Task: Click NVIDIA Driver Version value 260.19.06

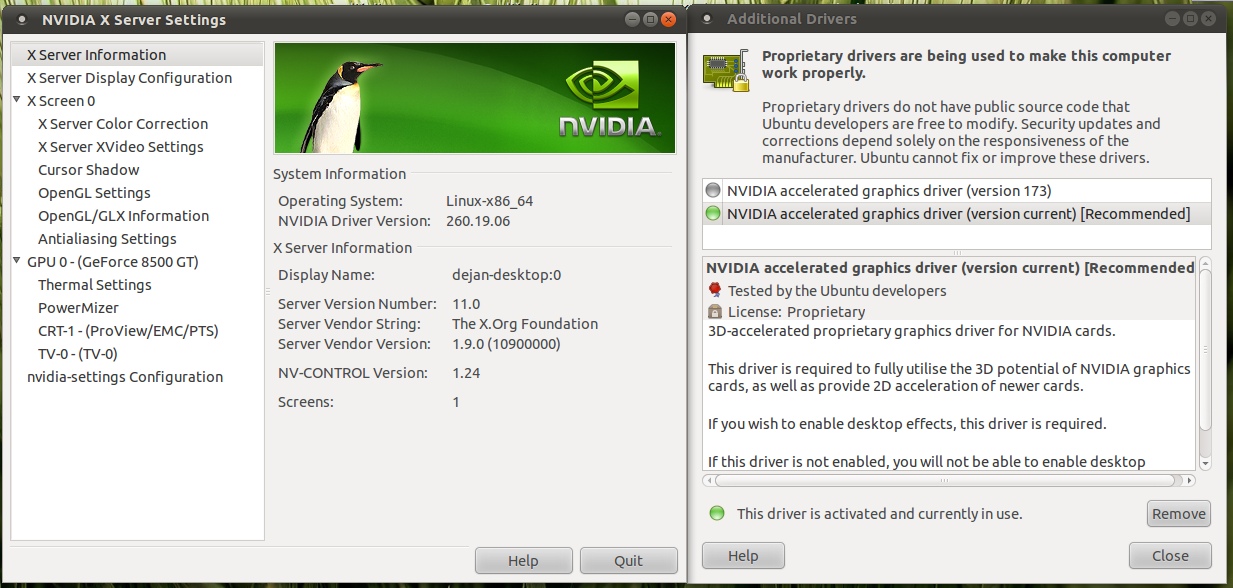Action: pyautogui.click(x=478, y=220)
